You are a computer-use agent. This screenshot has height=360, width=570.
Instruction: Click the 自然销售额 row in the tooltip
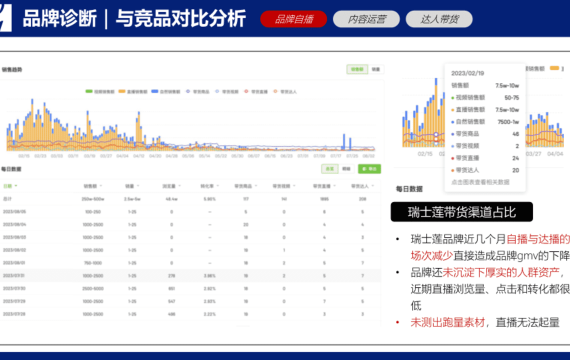click(x=485, y=121)
